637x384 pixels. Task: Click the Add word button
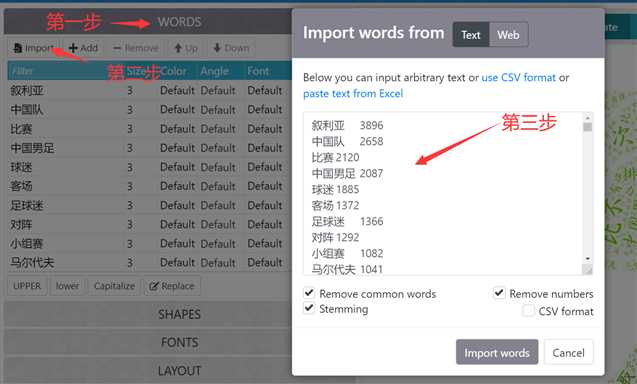point(84,48)
